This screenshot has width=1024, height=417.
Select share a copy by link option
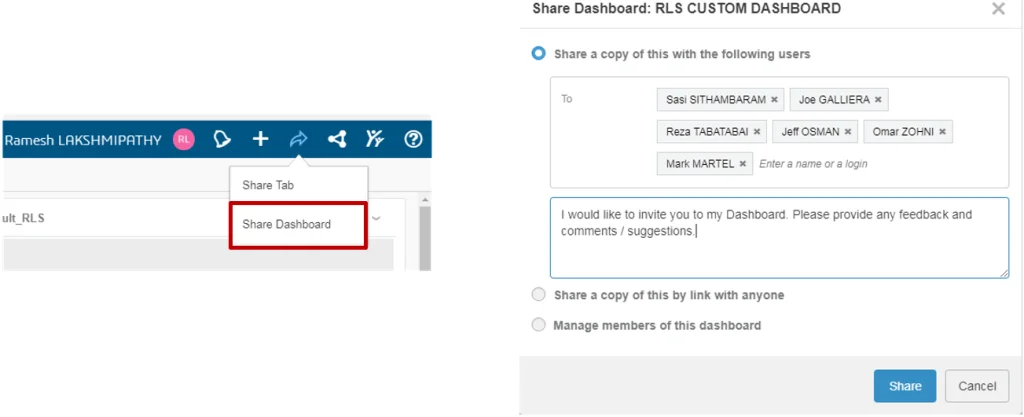pos(540,295)
